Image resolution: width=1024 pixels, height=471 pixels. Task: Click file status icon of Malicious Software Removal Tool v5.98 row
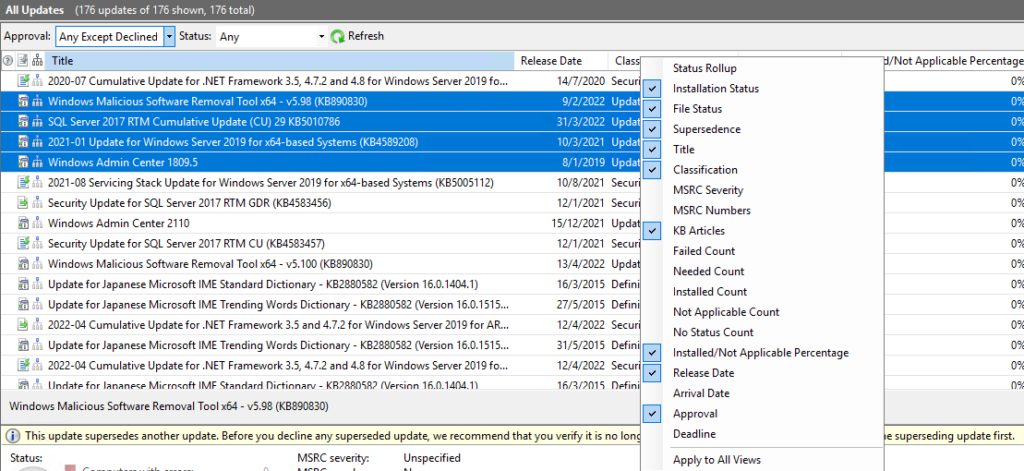[24, 101]
